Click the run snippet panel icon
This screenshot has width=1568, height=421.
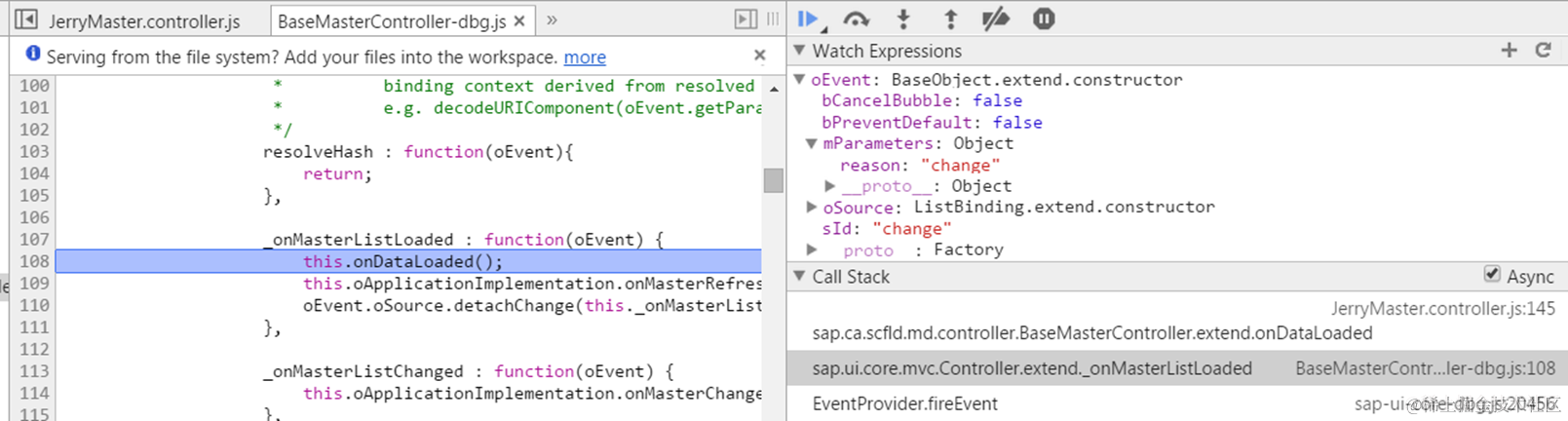pos(746,19)
